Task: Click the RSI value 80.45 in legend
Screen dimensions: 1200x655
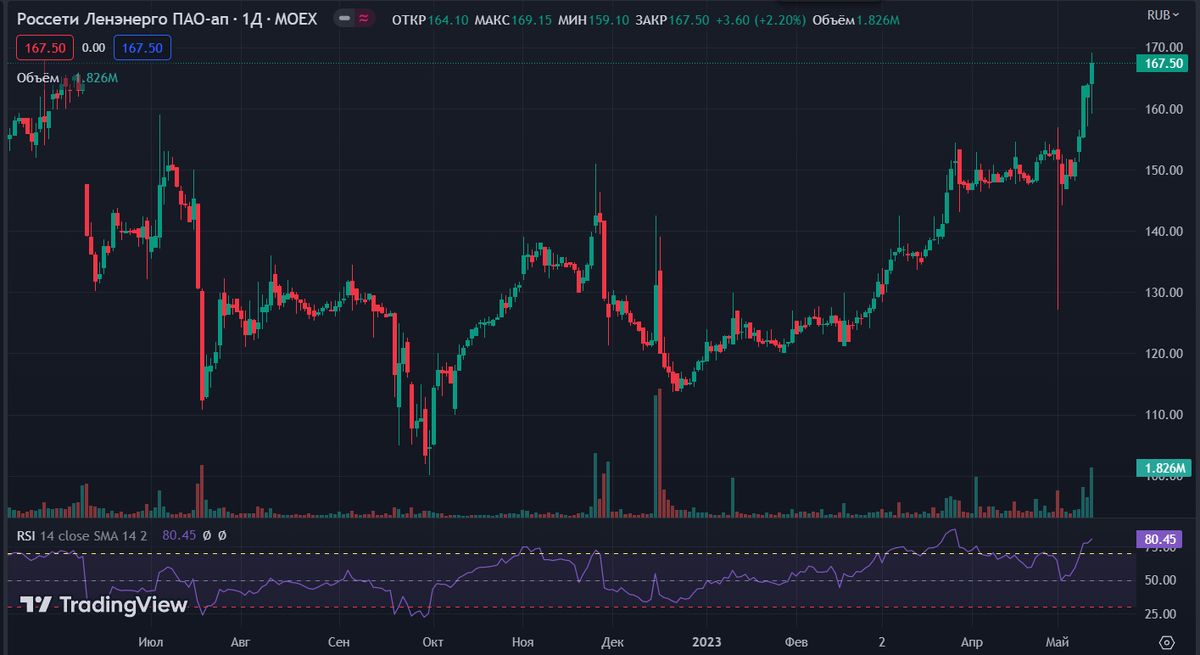Action: (x=178, y=536)
